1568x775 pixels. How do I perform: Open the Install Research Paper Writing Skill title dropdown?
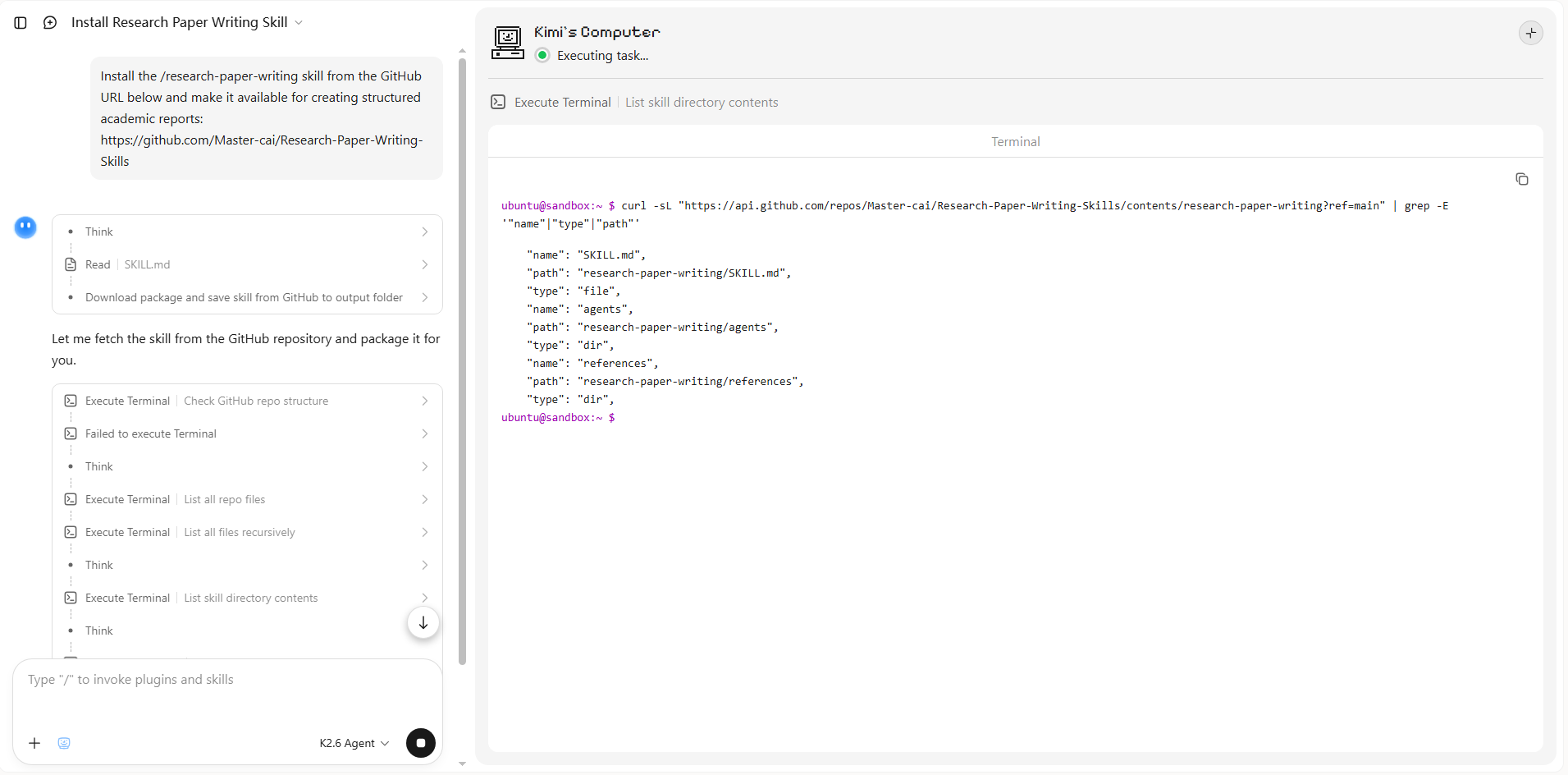[187, 22]
